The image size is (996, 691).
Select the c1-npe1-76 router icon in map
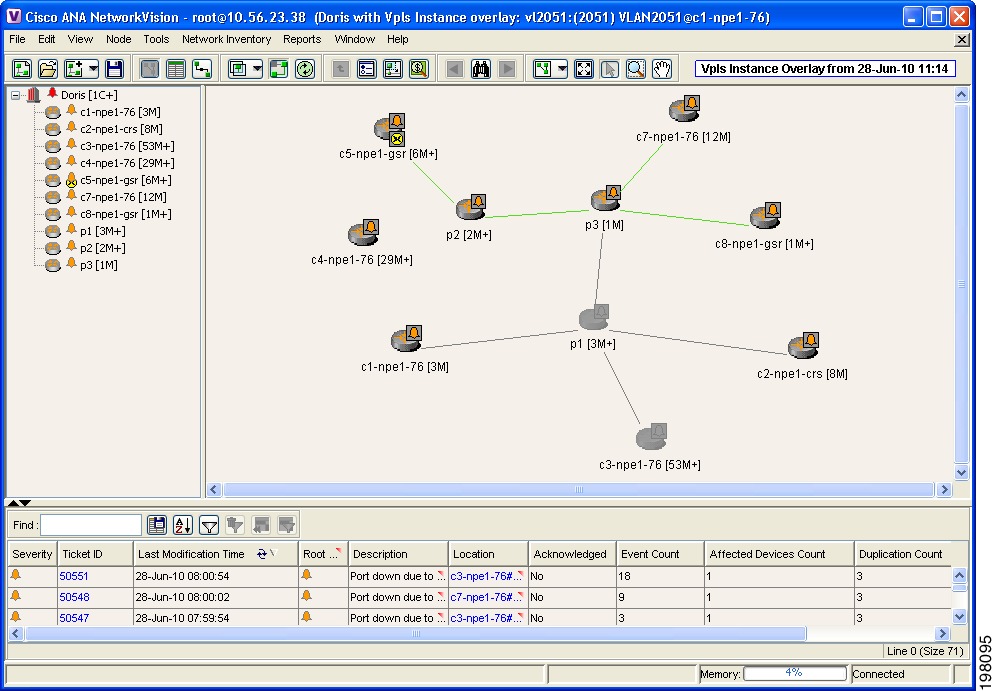point(407,339)
